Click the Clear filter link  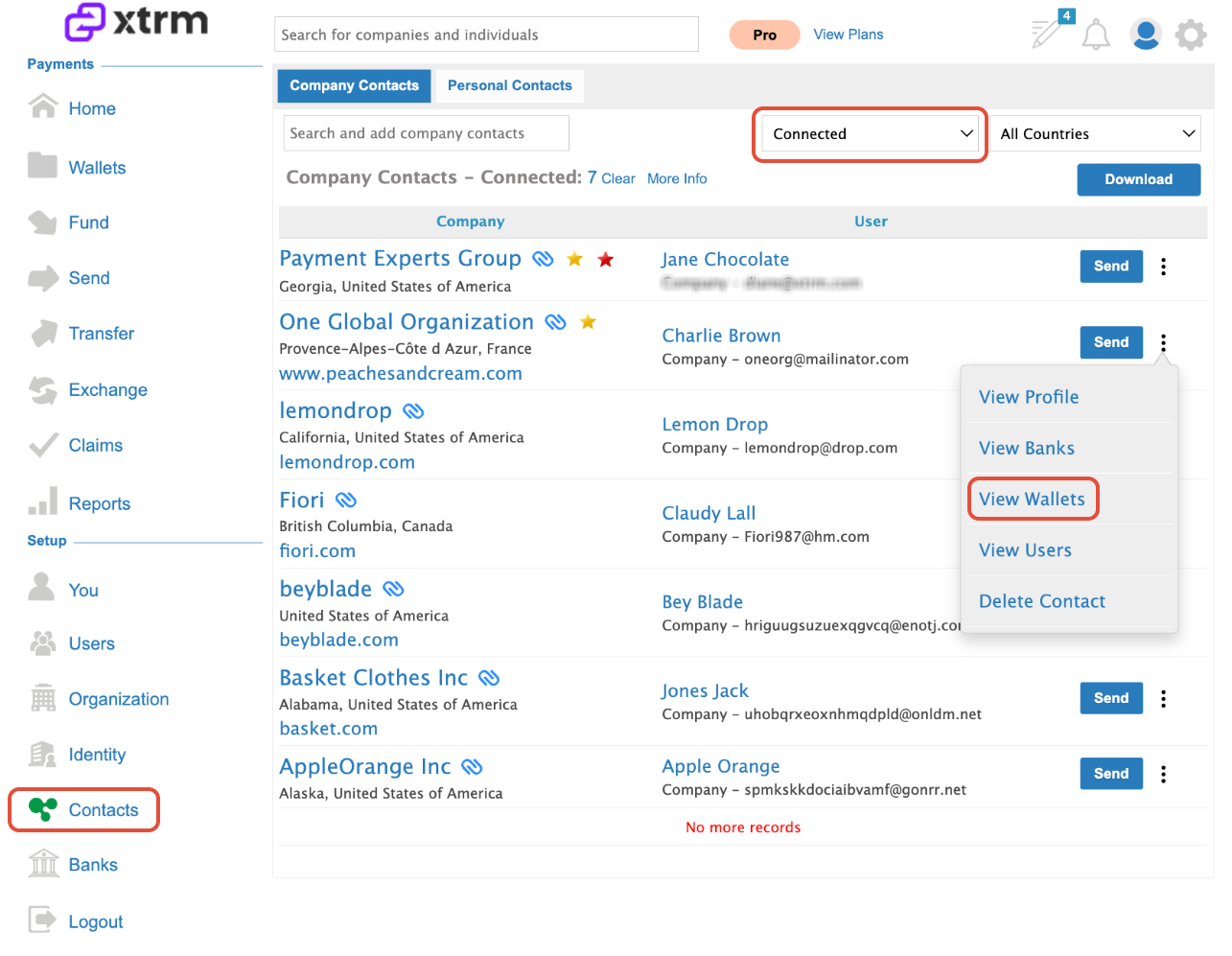click(618, 179)
